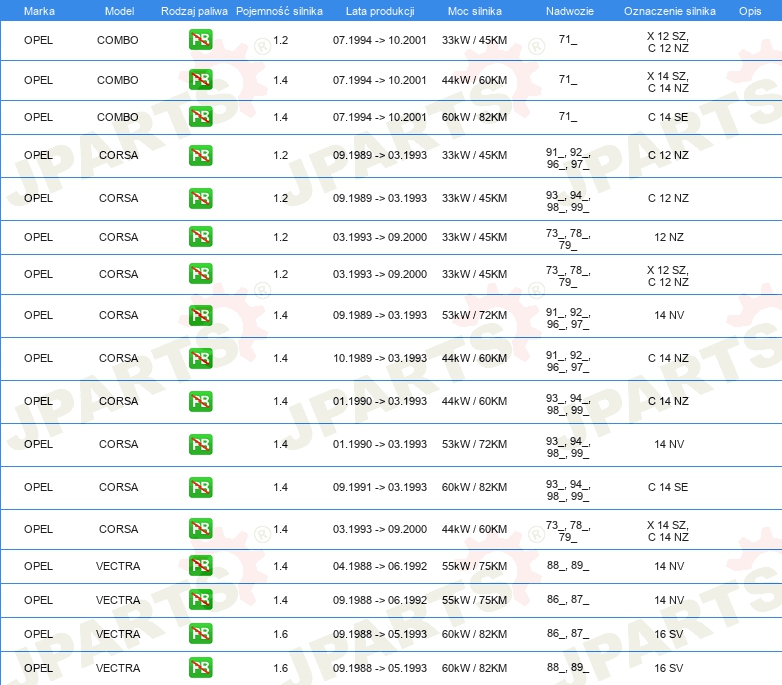Click fuel icon in CORSA 01.1990 44kW row
The height and width of the screenshot is (685, 782).
coord(200,401)
